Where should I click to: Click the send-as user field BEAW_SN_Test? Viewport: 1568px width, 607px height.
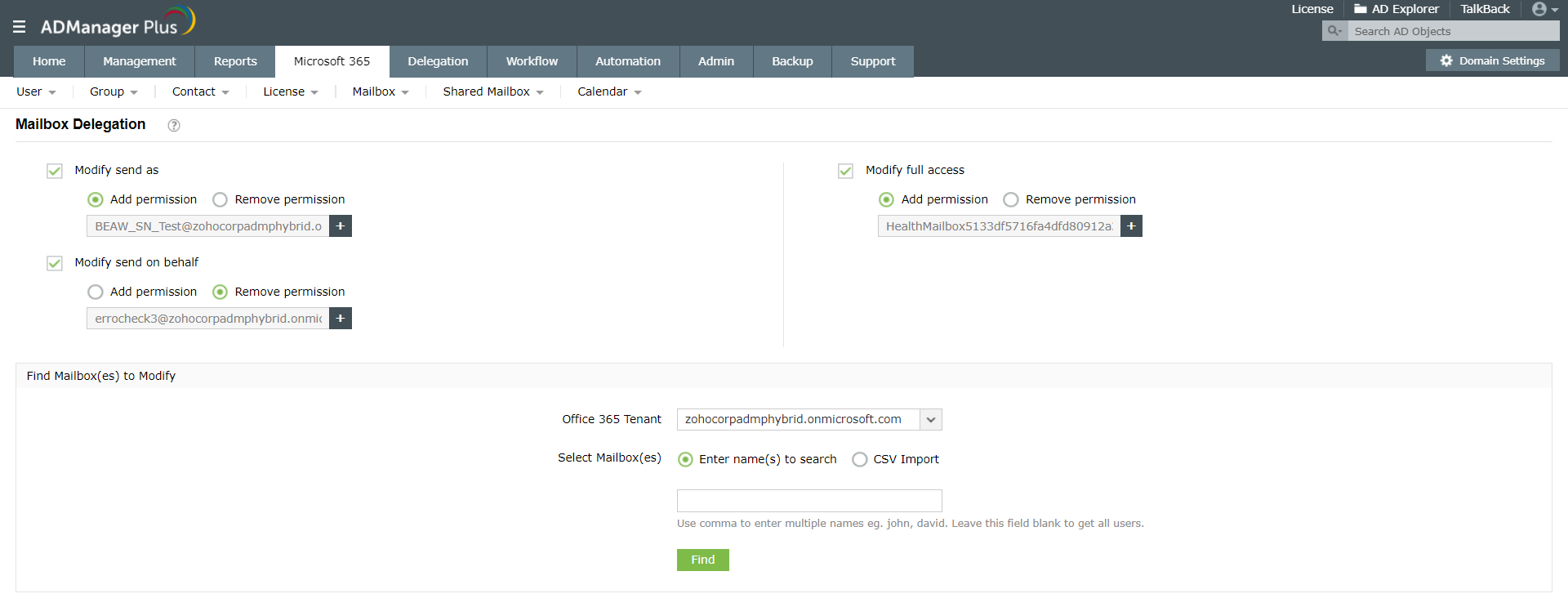(208, 226)
